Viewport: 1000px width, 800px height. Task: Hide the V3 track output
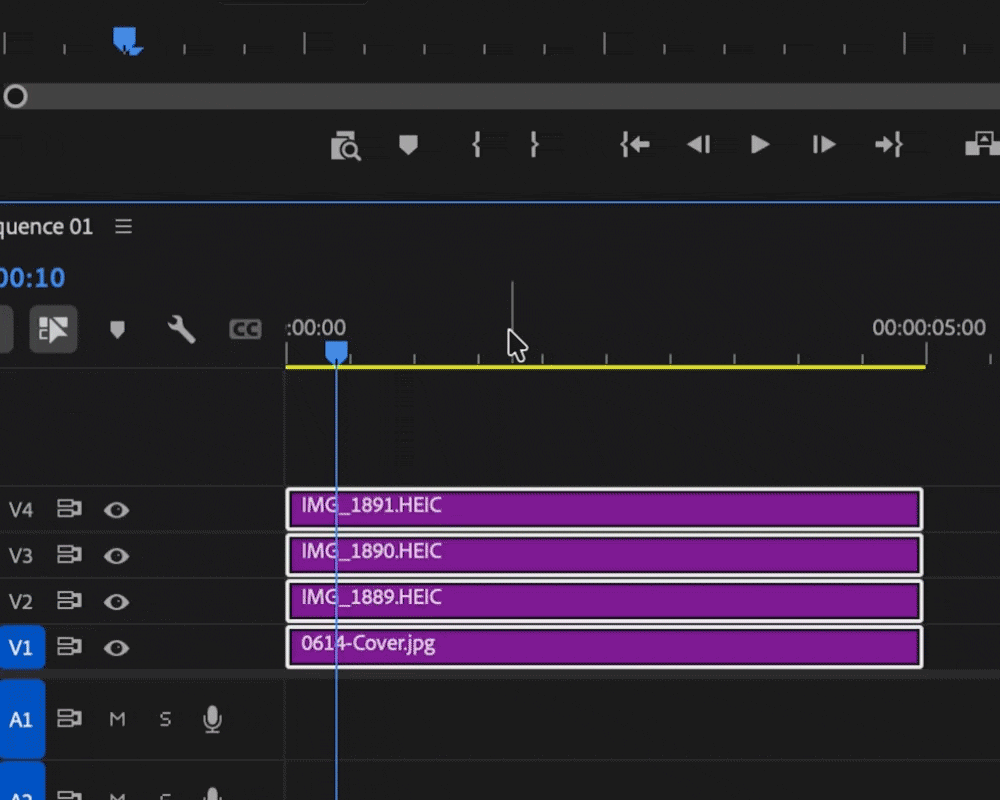pyautogui.click(x=116, y=556)
